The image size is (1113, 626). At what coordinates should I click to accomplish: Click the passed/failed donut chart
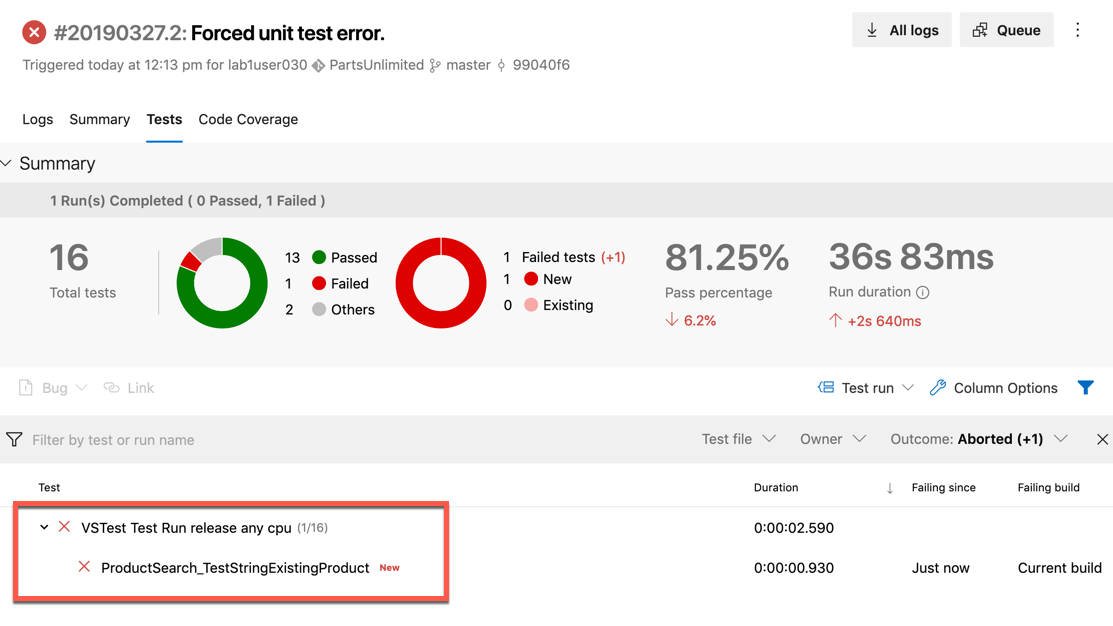point(222,283)
